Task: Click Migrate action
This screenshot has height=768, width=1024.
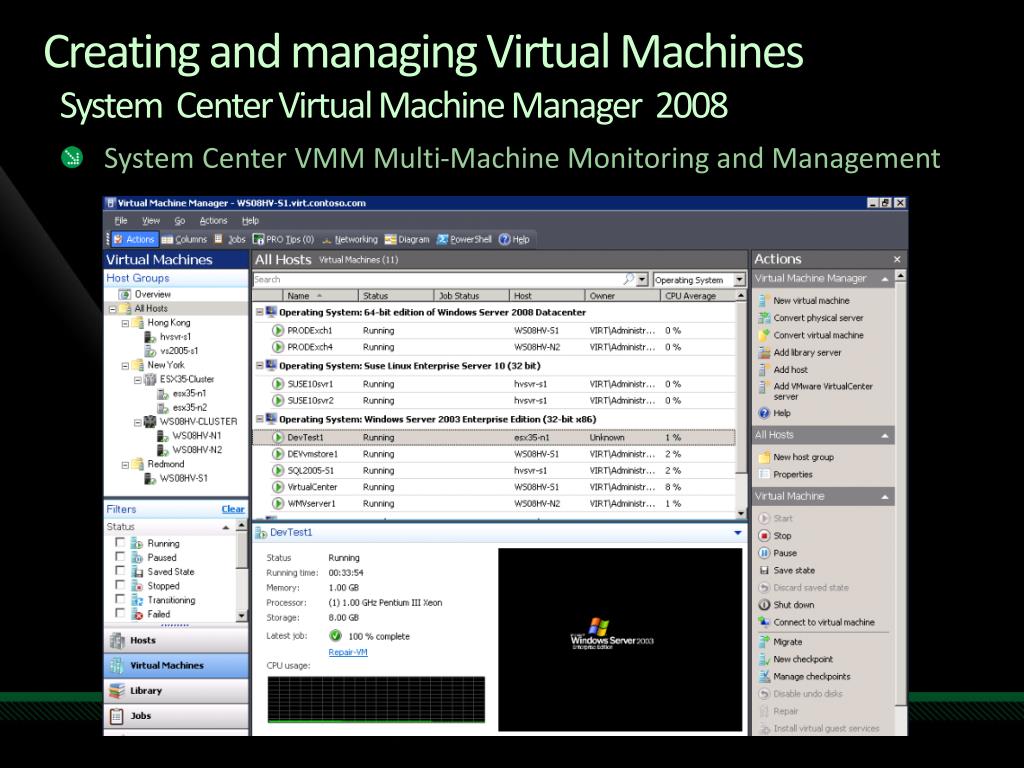Action: point(780,642)
